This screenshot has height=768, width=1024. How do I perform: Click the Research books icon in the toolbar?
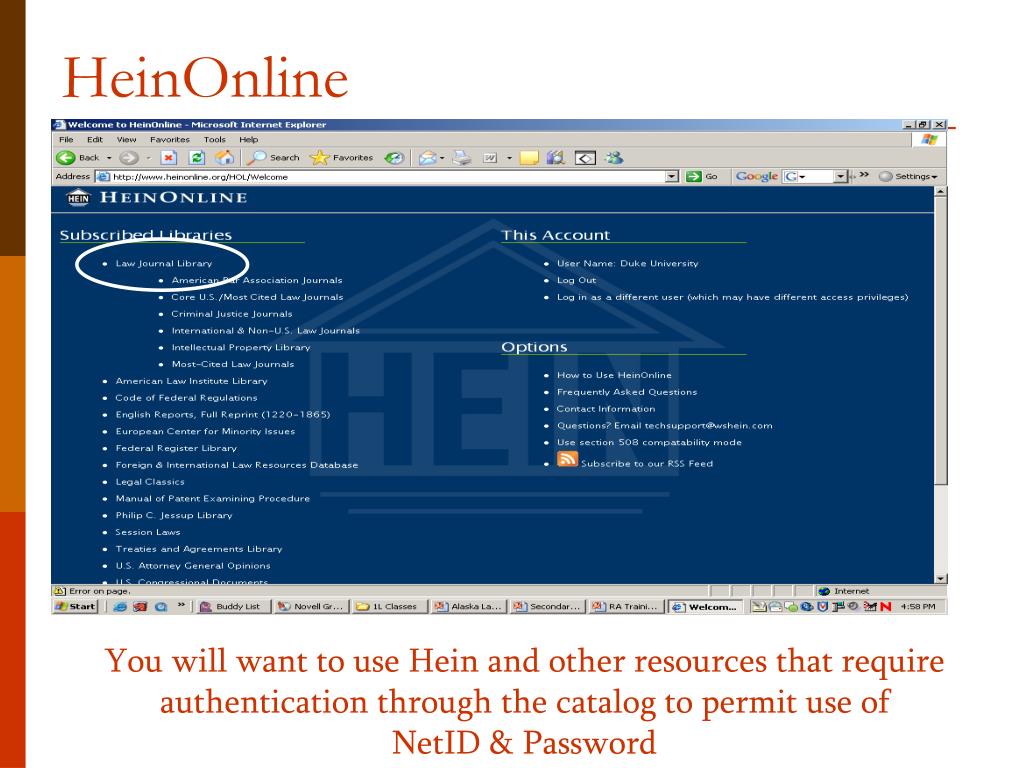click(555, 157)
